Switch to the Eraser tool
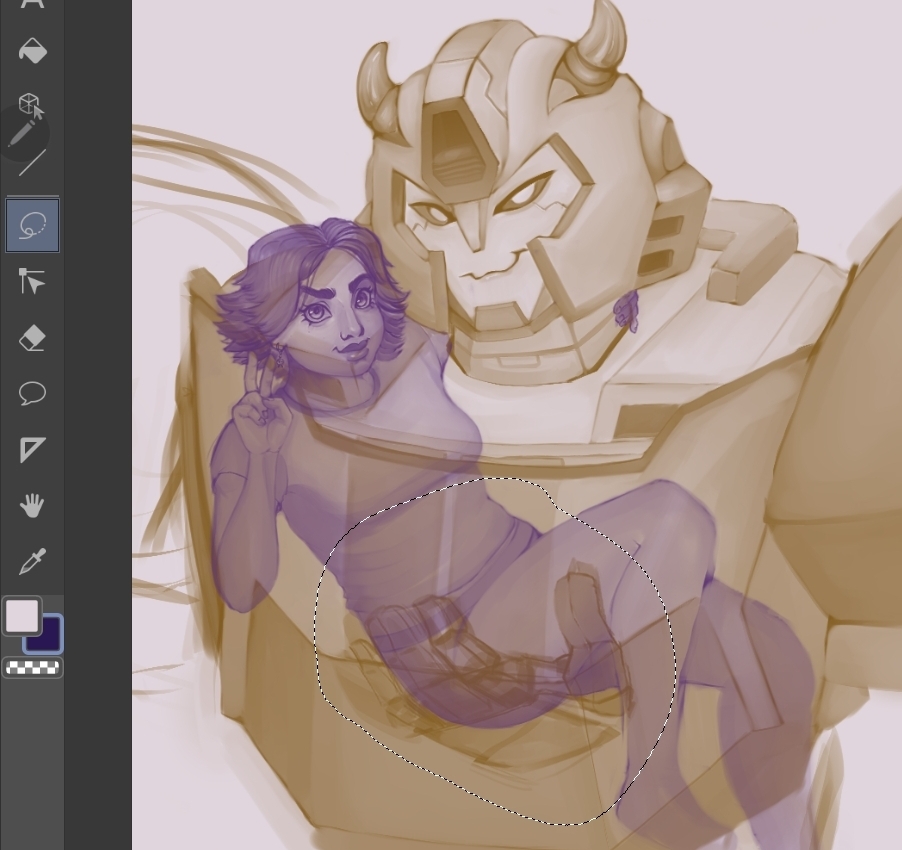 click(32, 338)
